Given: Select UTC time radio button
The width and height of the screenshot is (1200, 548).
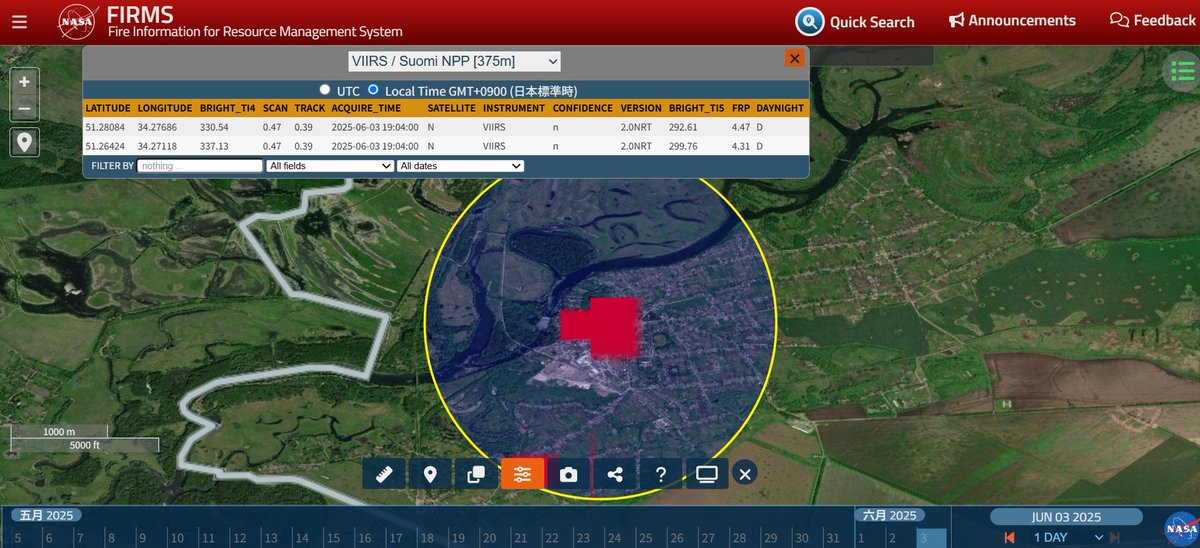Looking at the screenshot, I should (325, 90).
